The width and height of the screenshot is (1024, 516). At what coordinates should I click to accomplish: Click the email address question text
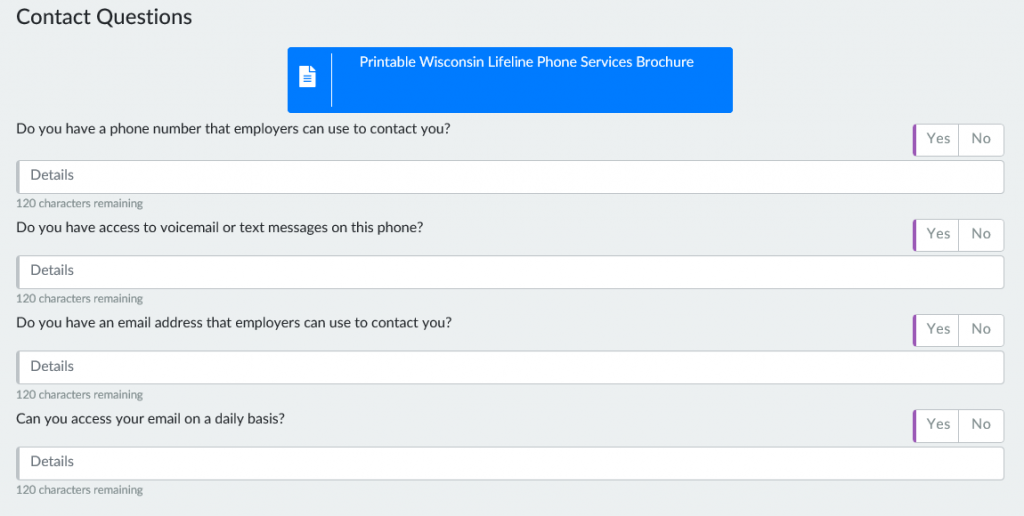coord(234,323)
